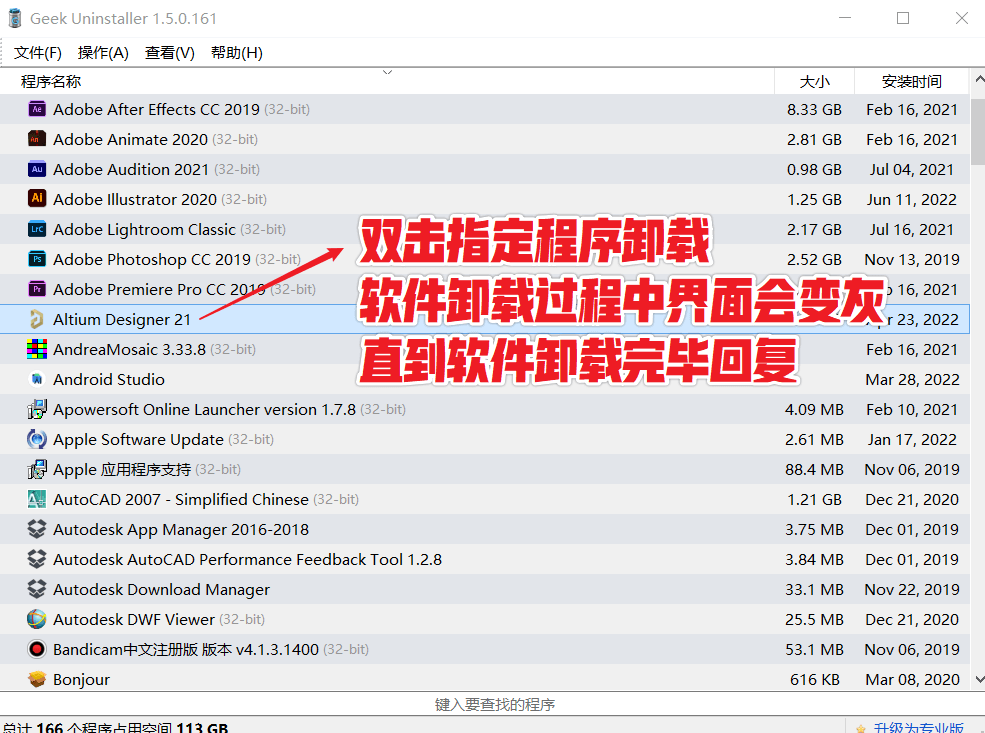Click the Bandicam program icon
Screen dimensions: 985x733
coord(36,649)
